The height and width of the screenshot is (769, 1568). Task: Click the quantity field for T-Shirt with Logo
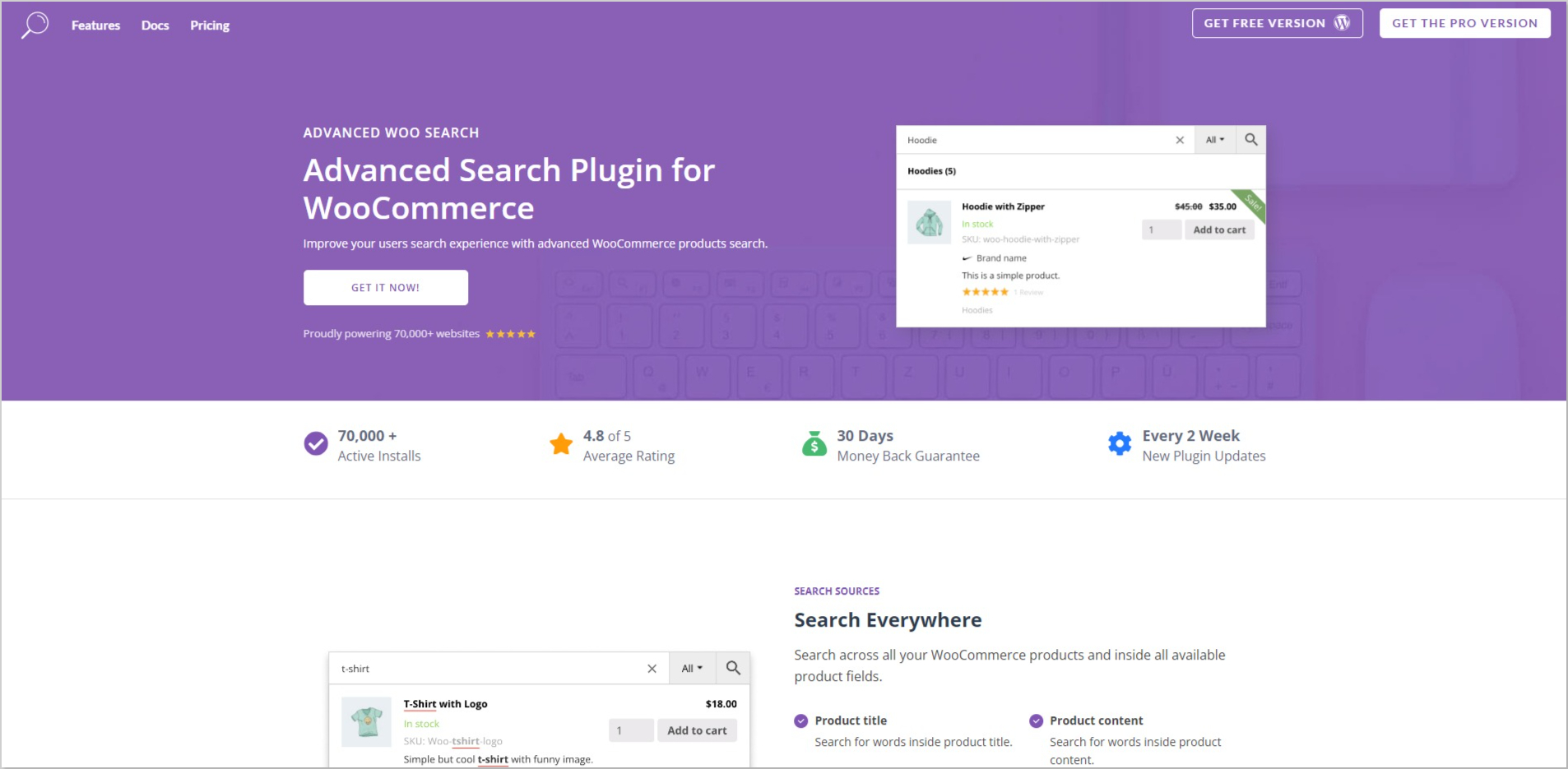pos(631,730)
